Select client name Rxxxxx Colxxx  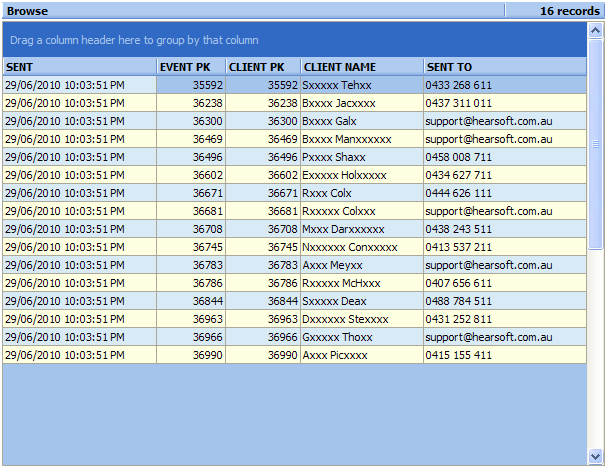pos(339,211)
